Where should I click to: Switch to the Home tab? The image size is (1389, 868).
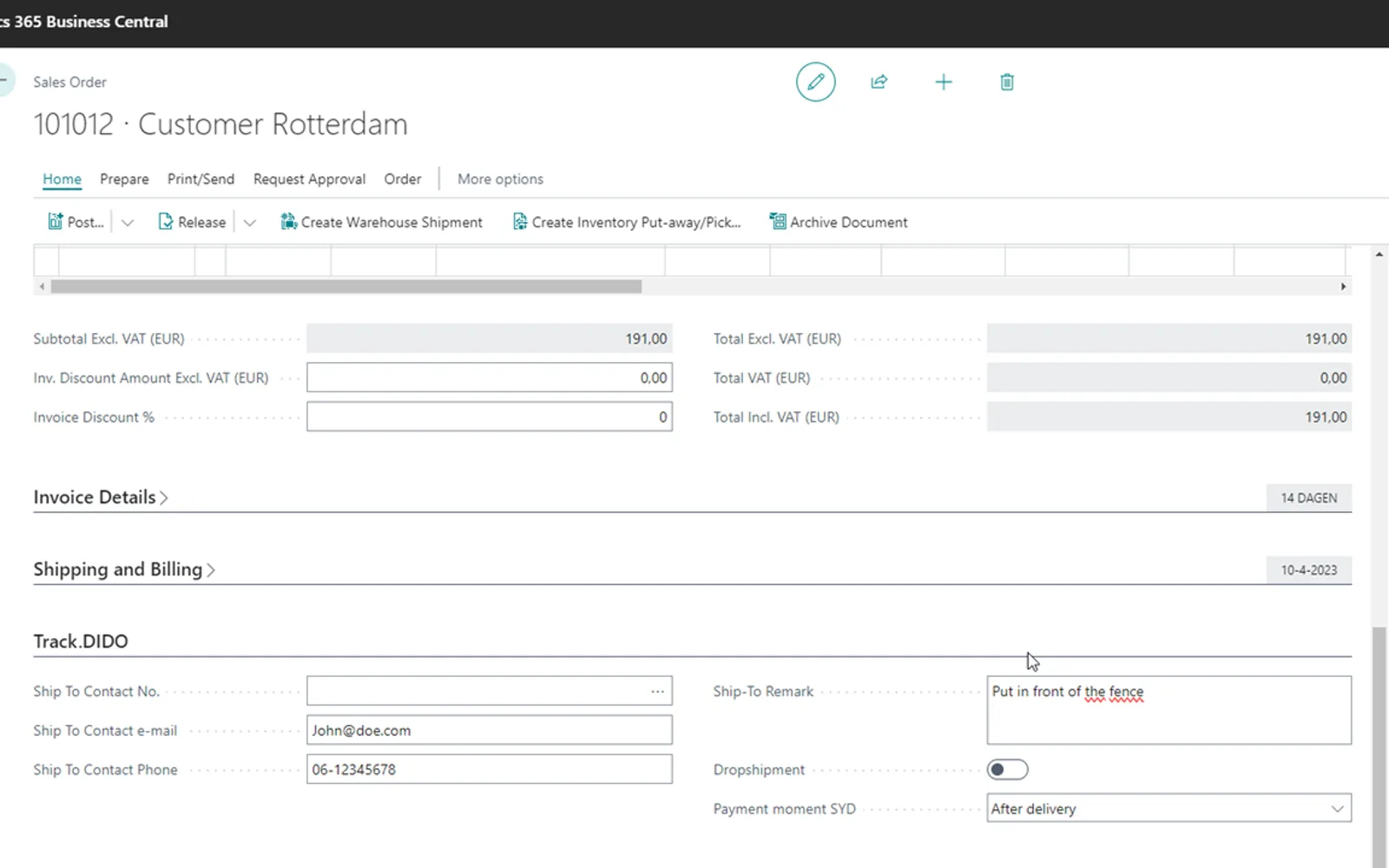[62, 179]
